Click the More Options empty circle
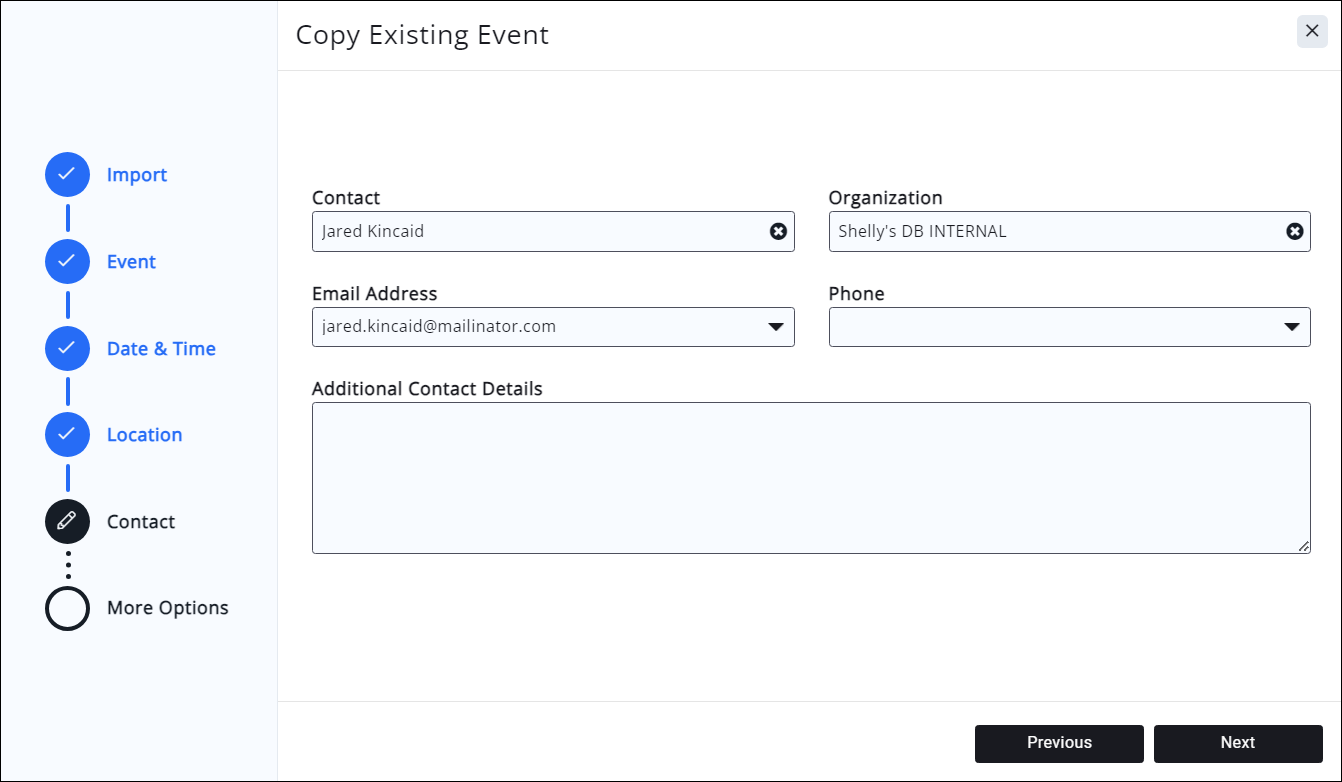Screen dimensions: 1342x782 pyautogui.click(x=67, y=608)
